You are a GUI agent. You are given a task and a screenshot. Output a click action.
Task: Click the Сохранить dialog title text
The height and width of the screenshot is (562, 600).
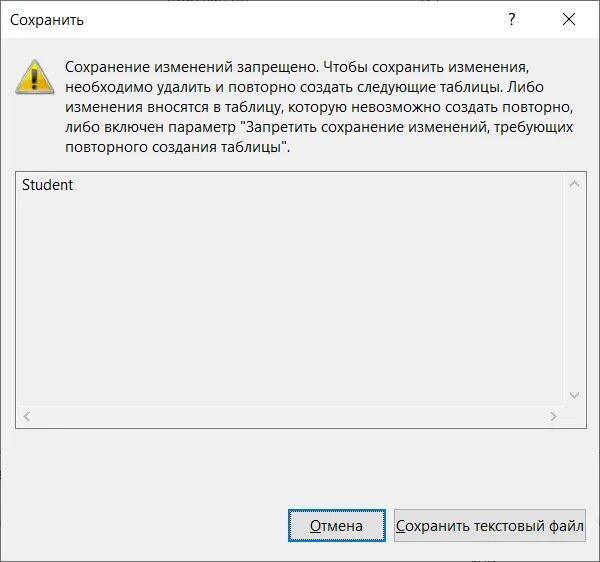[x=47, y=20]
